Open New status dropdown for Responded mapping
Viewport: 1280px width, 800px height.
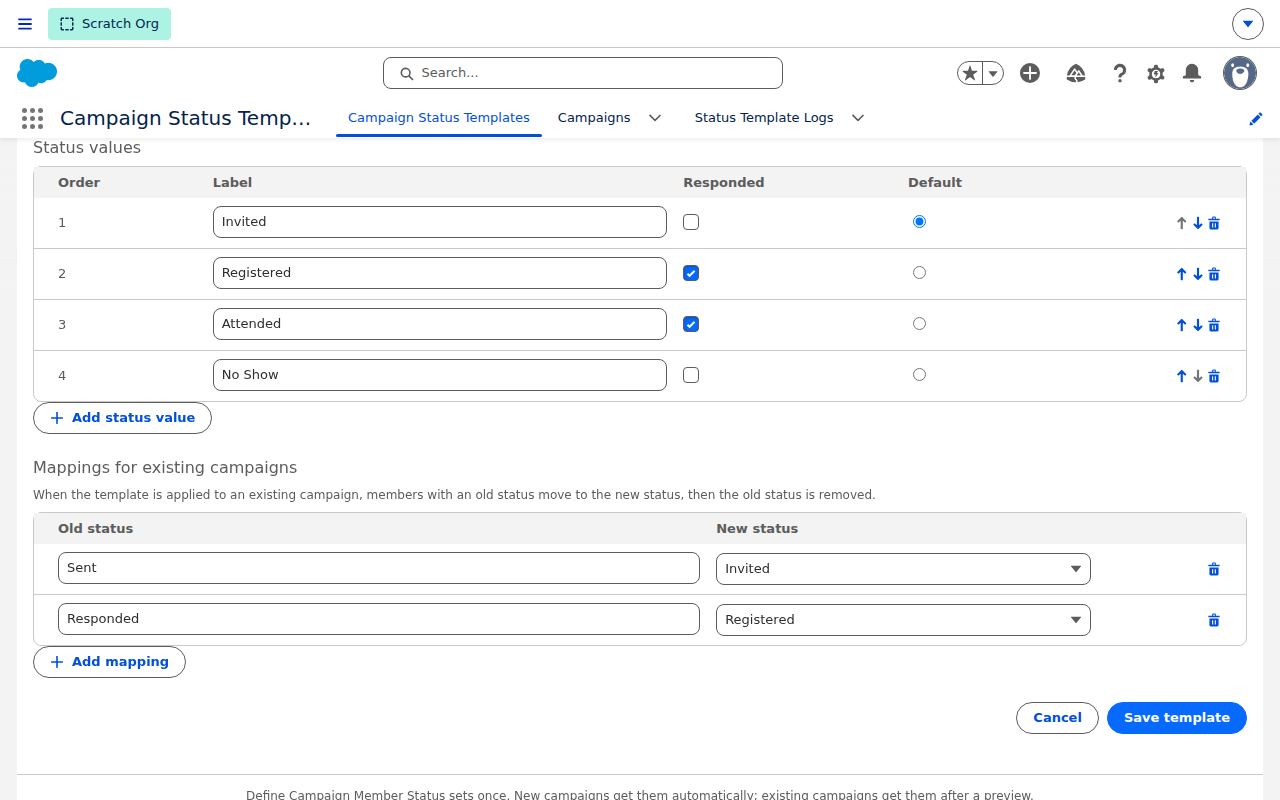(903, 620)
